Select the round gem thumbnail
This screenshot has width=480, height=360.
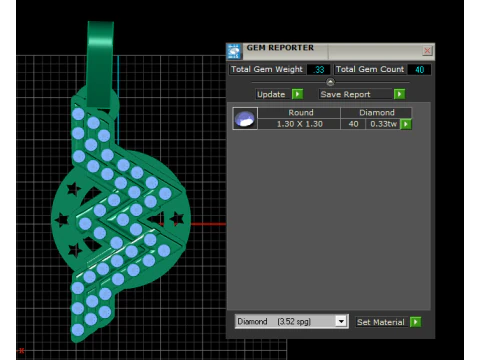click(x=245, y=119)
